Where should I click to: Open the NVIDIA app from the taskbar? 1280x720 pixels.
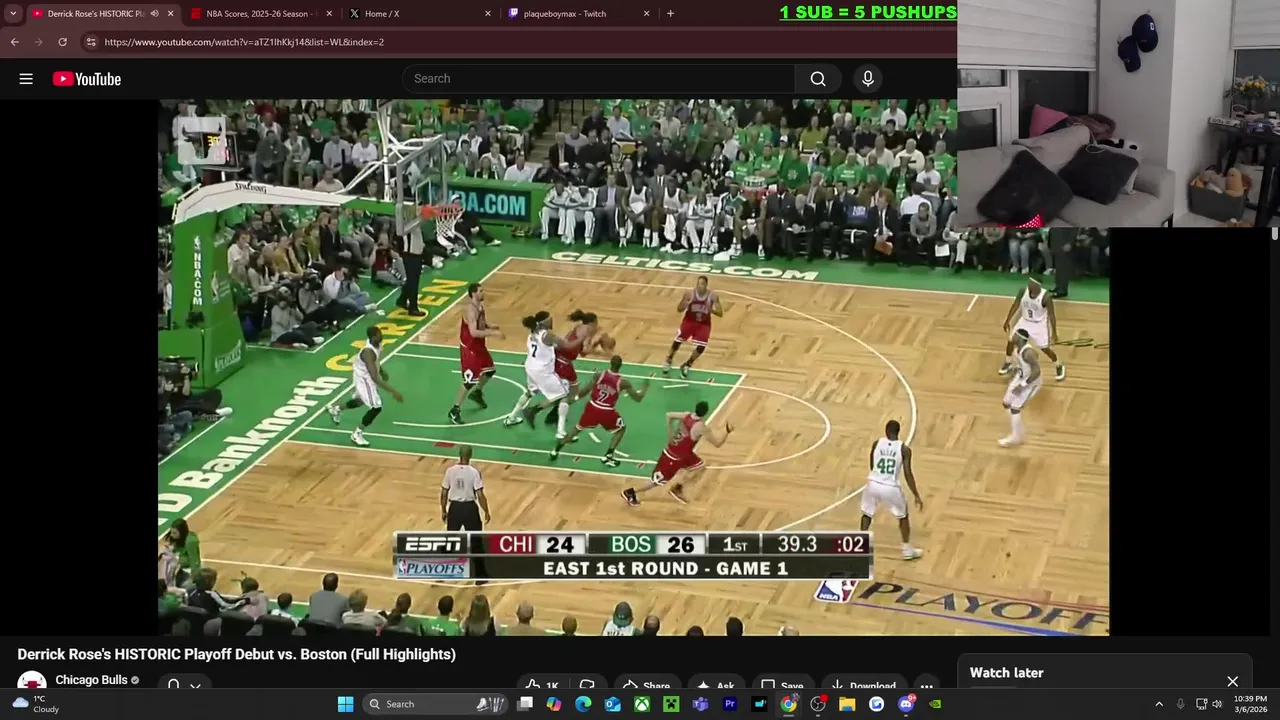(935, 704)
